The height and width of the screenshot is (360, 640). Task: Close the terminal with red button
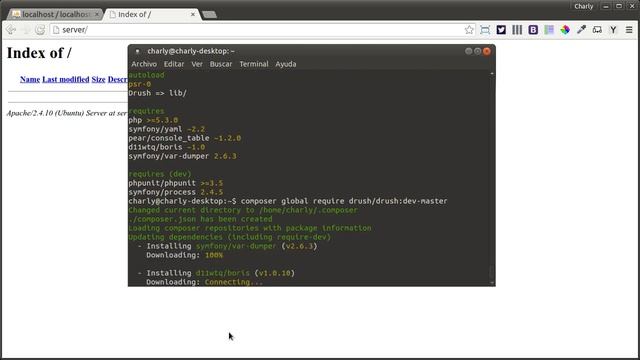point(487,51)
